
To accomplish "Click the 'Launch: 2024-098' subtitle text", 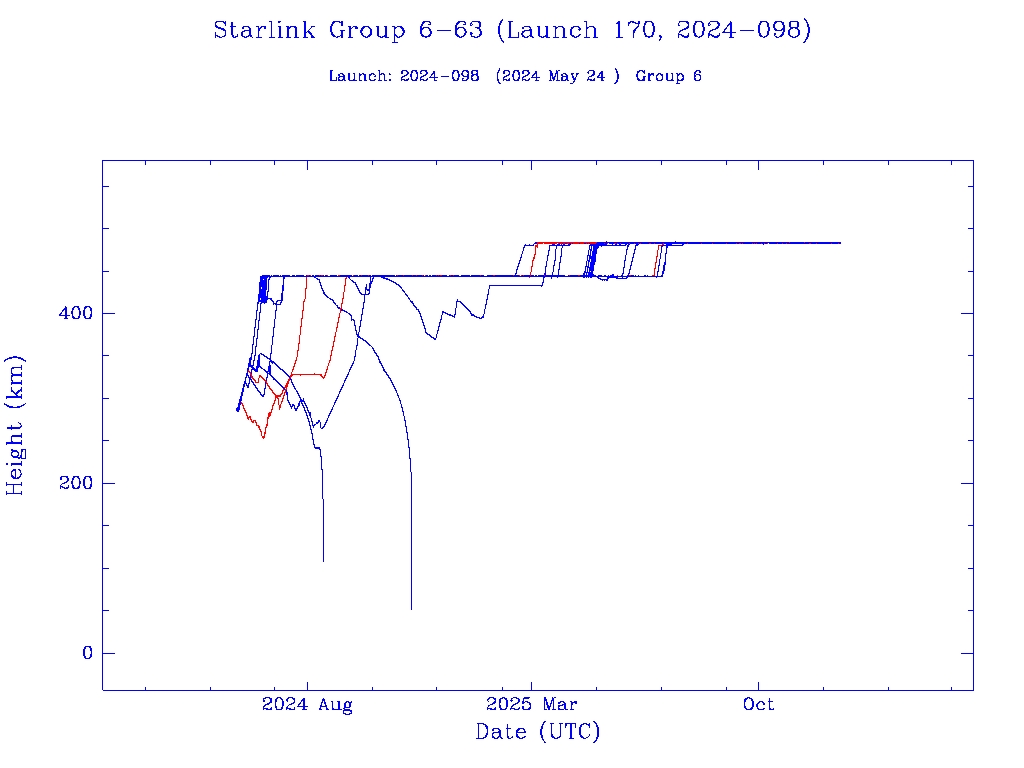I will [404, 76].
